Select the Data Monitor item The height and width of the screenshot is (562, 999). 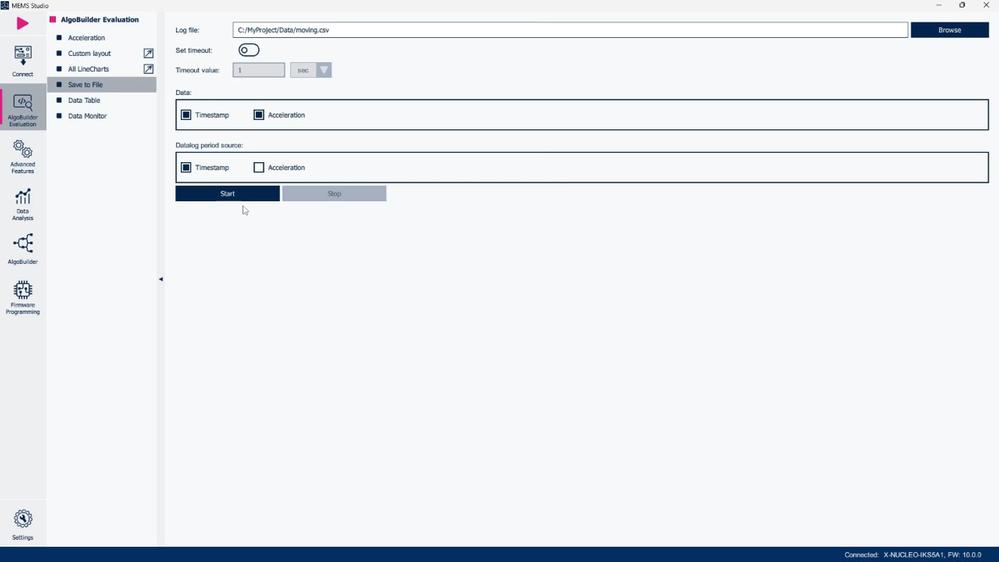pyautogui.click(x=101, y=116)
